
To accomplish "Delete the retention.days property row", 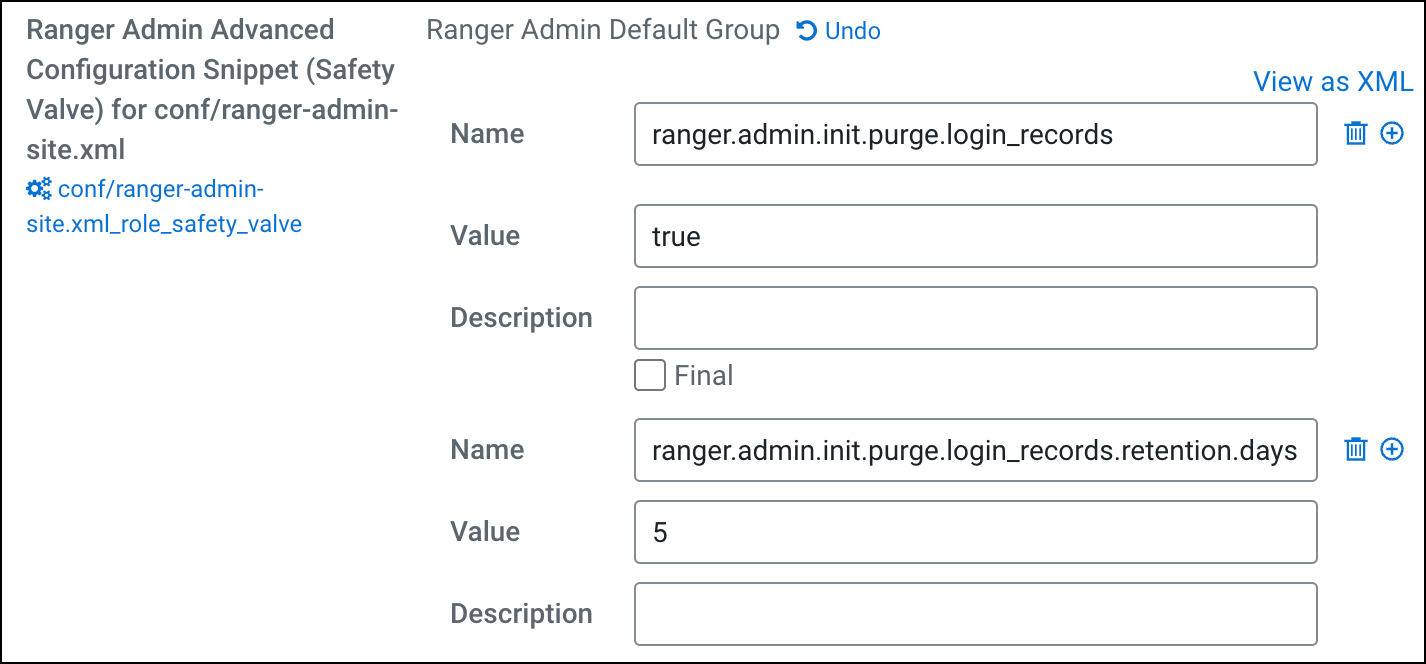I will [x=1356, y=449].
